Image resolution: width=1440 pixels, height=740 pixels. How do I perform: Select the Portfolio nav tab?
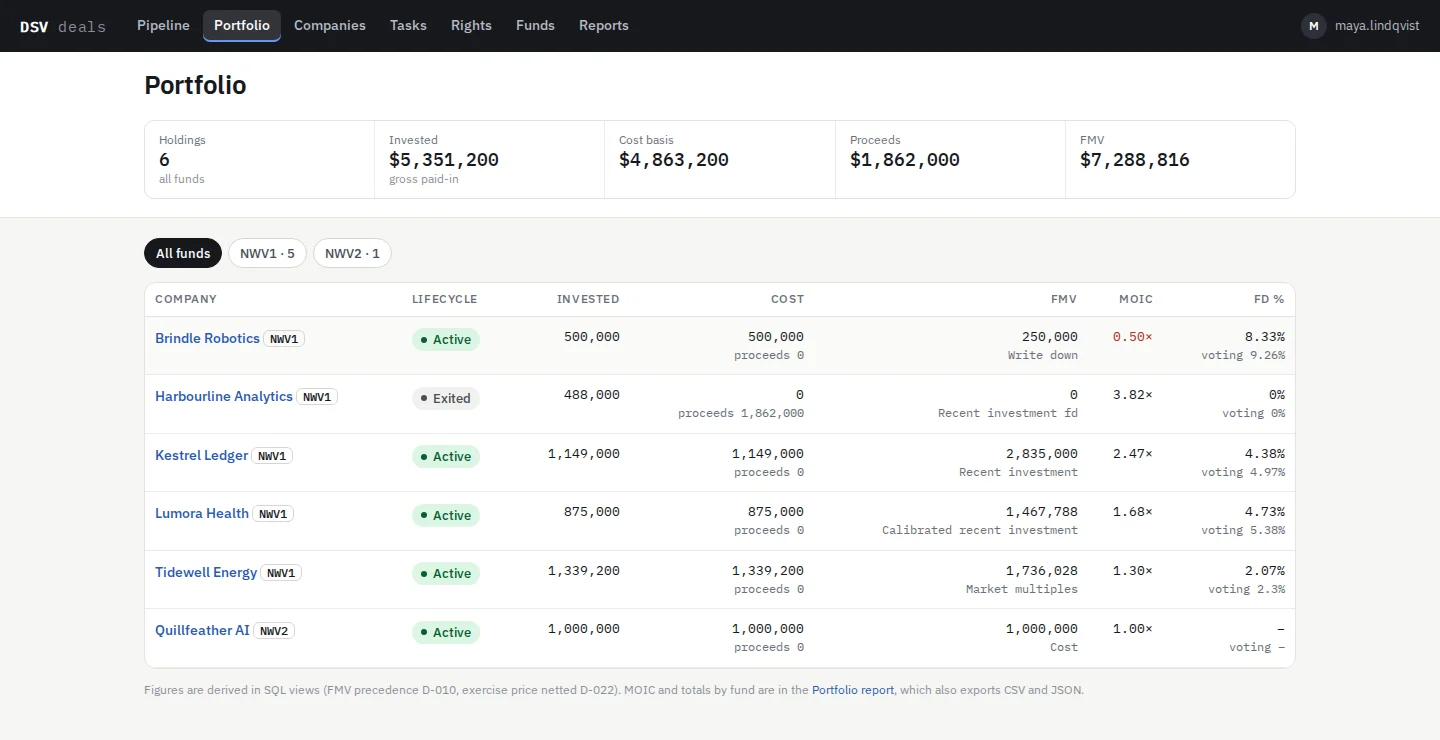point(242,25)
